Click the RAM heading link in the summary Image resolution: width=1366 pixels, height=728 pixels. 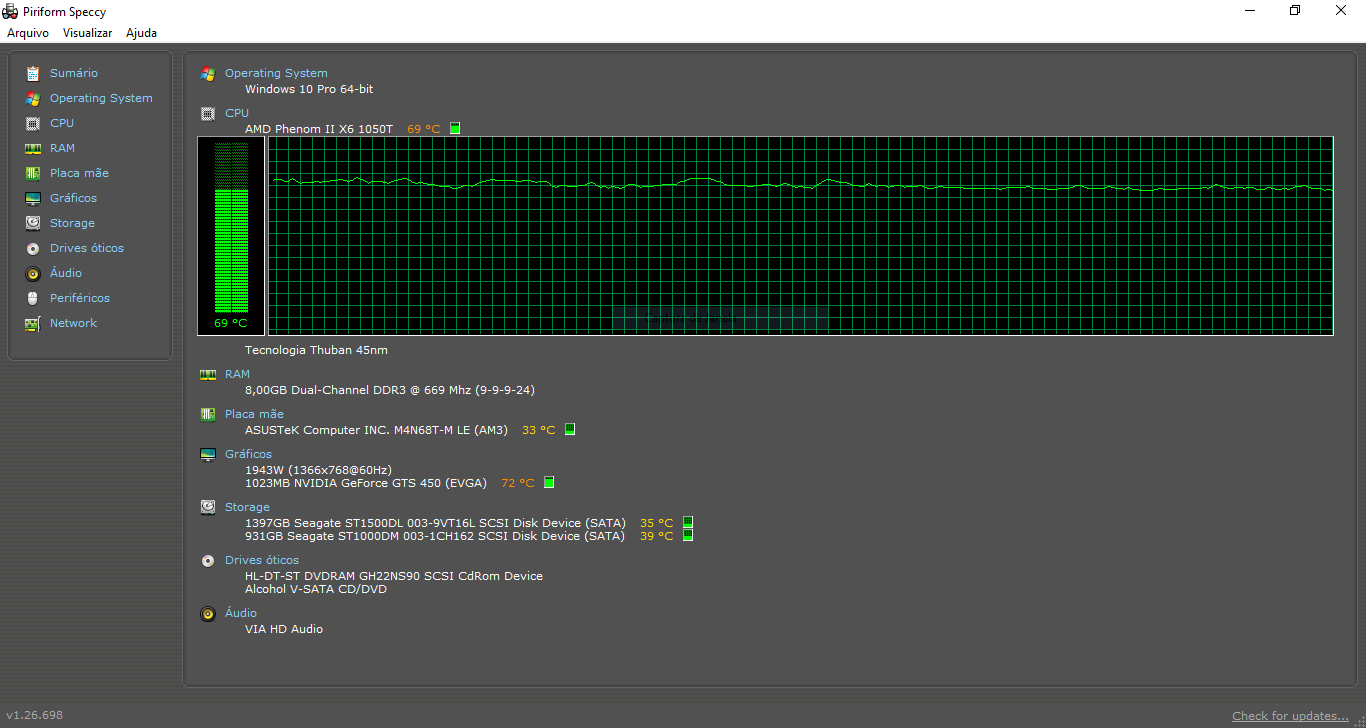(237, 374)
